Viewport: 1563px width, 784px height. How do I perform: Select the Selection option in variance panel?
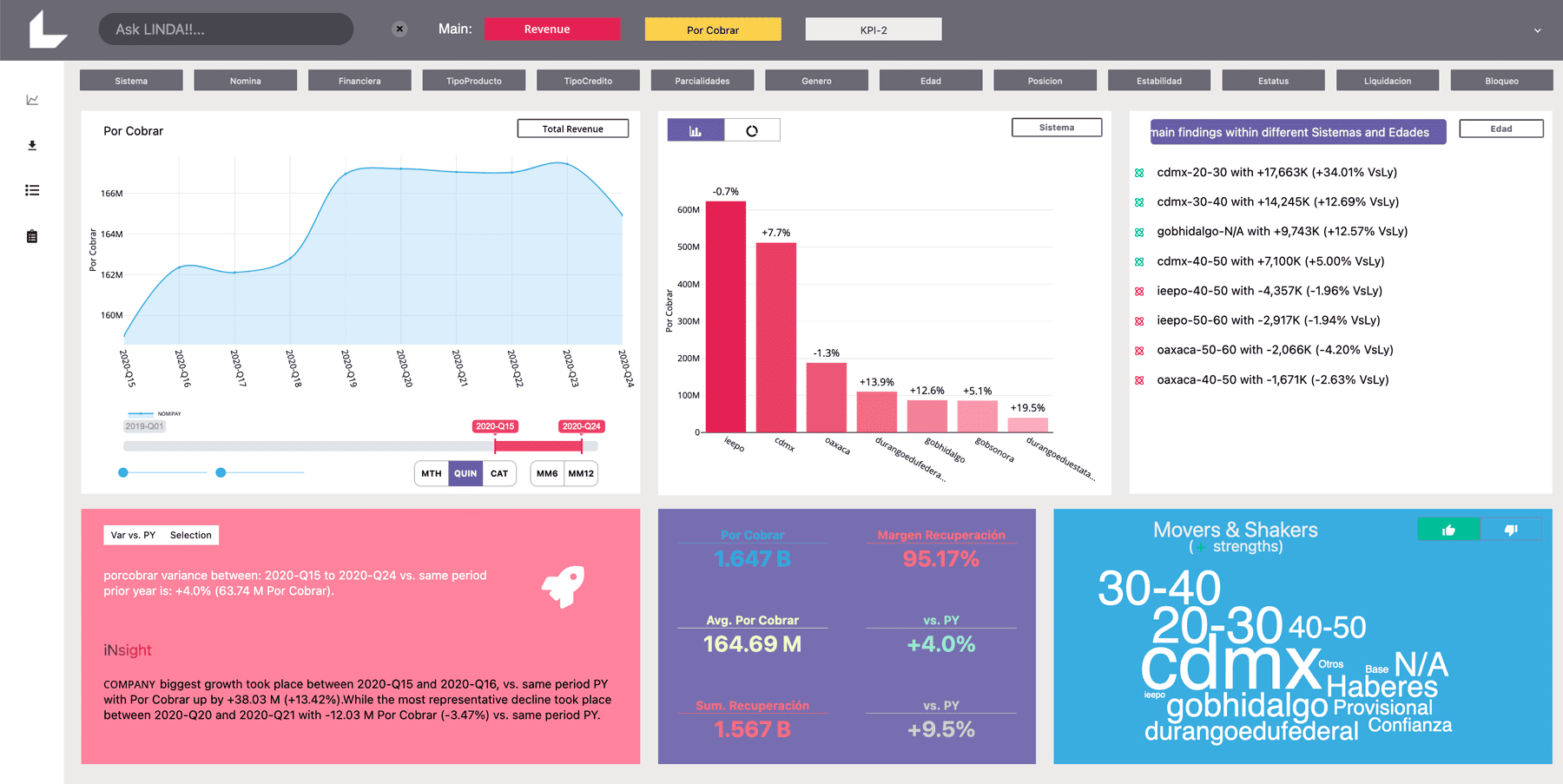point(190,535)
